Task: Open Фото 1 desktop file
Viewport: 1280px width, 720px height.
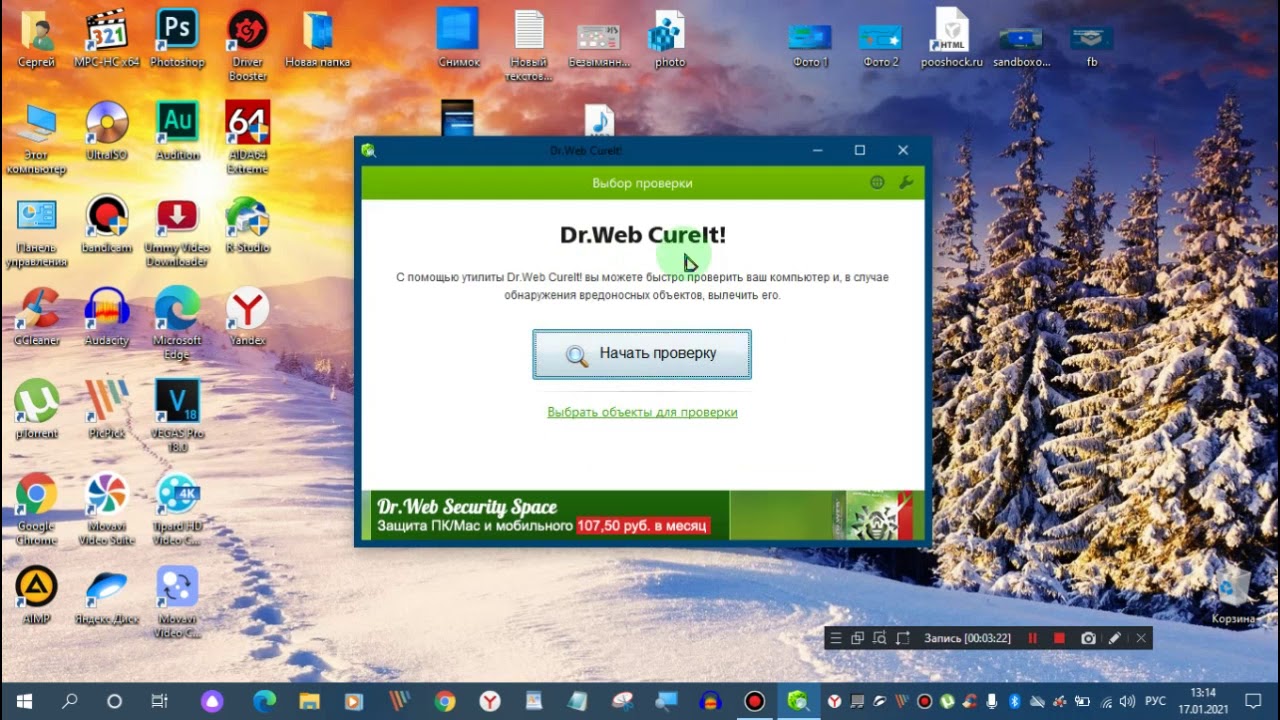Action: (810, 45)
